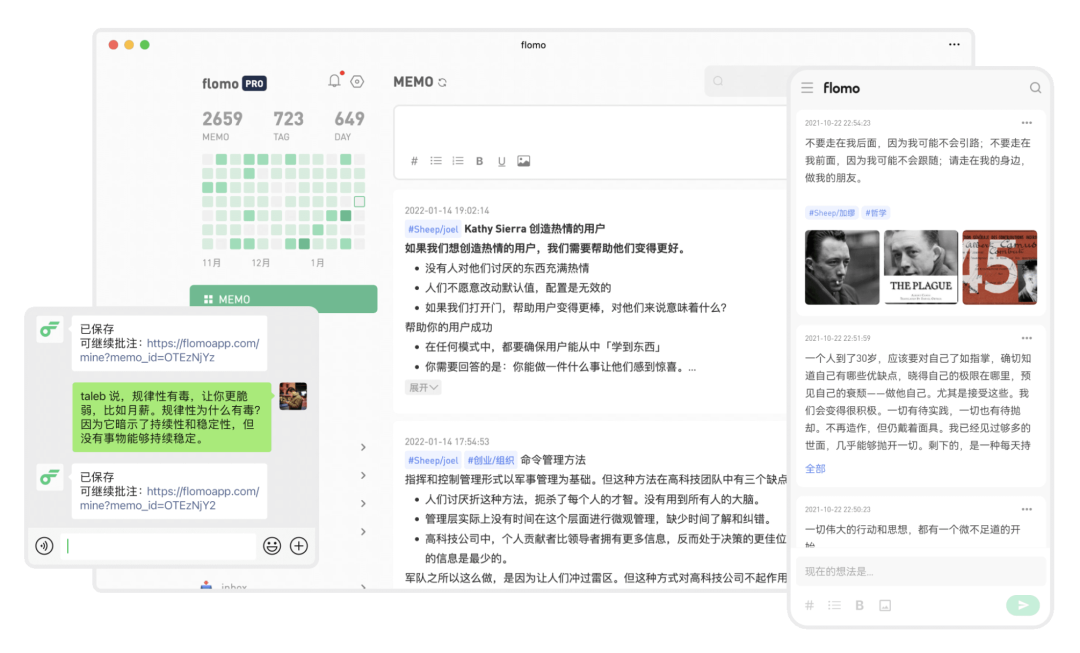Focus the chat message input field
Screen dimensions: 1080x653
159,546
